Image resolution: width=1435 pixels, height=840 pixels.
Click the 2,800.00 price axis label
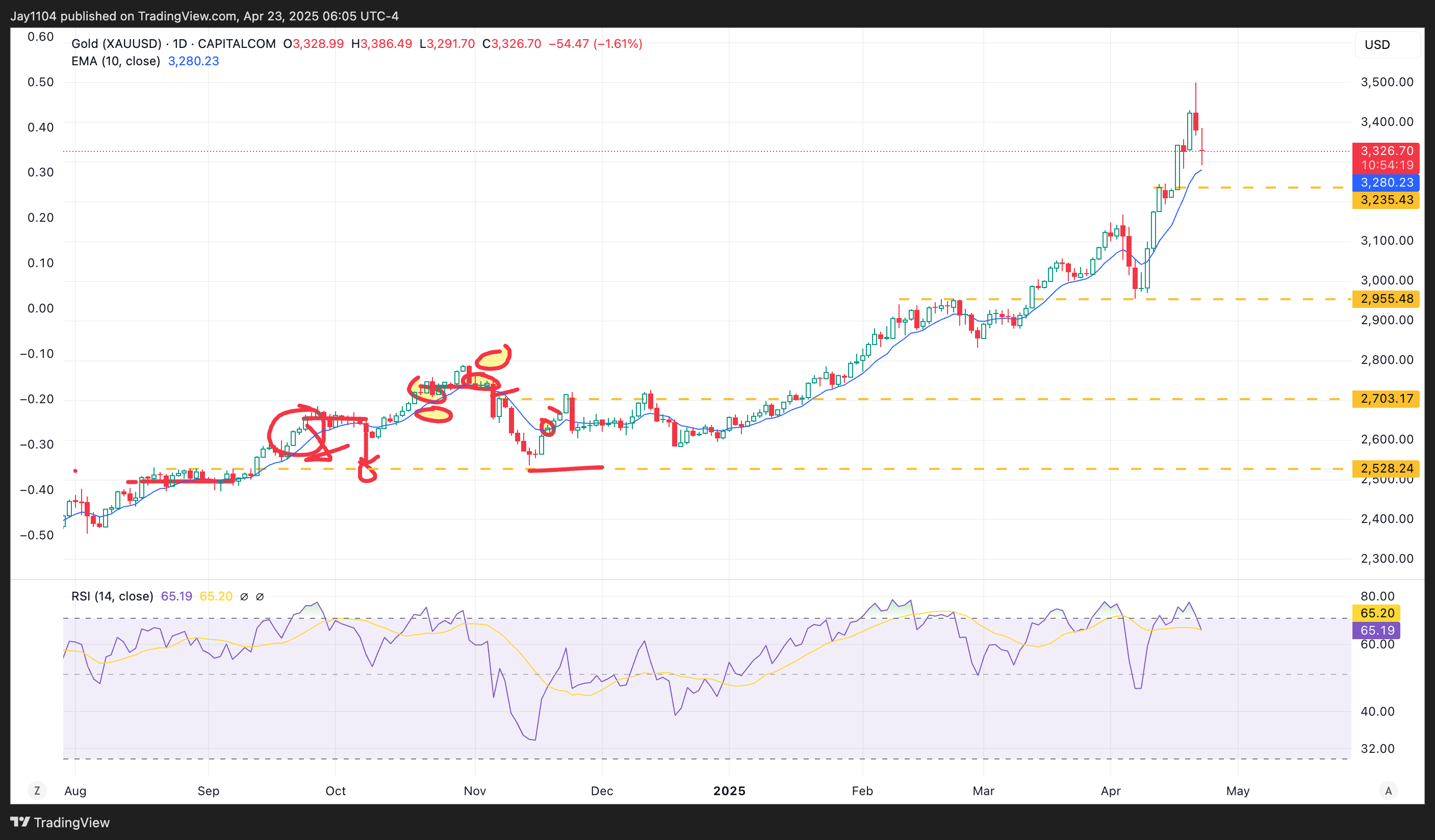click(x=1387, y=360)
